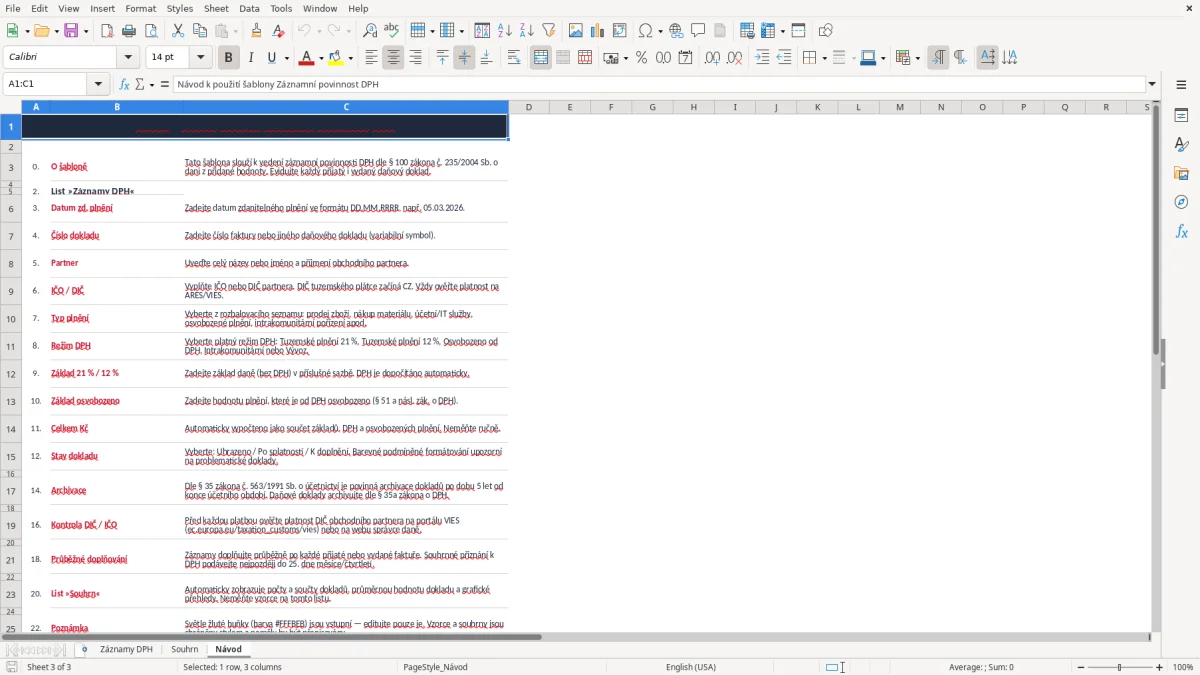Click the AutoFilter funnel icon
This screenshot has height=675, width=1200.
(548, 31)
